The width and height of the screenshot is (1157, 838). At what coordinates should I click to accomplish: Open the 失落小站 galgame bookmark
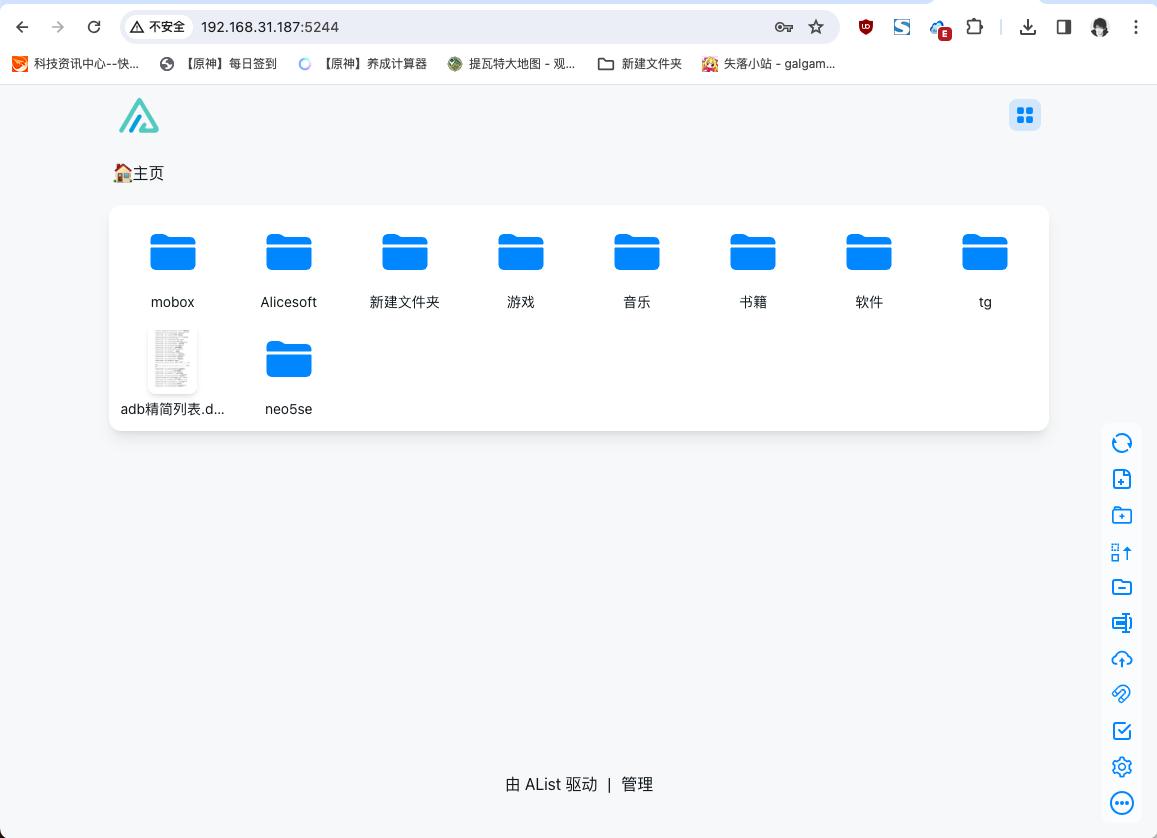[768, 64]
